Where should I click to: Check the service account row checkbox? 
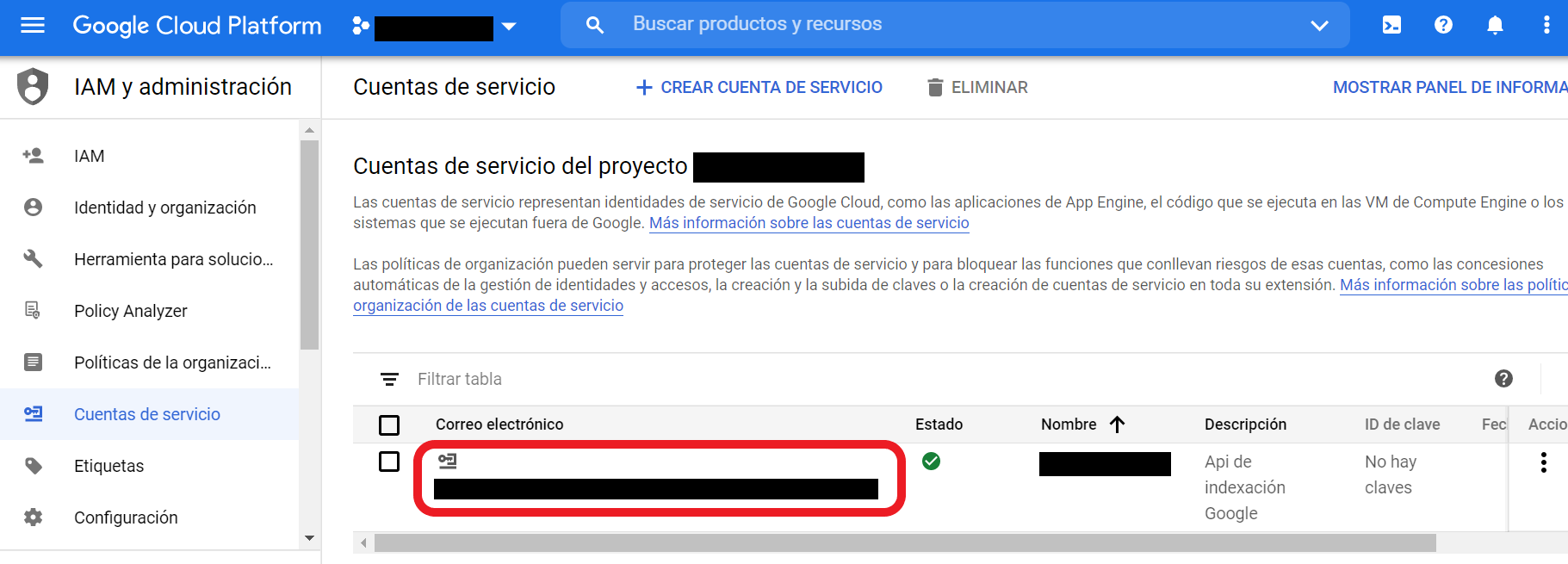tap(389, 462)
